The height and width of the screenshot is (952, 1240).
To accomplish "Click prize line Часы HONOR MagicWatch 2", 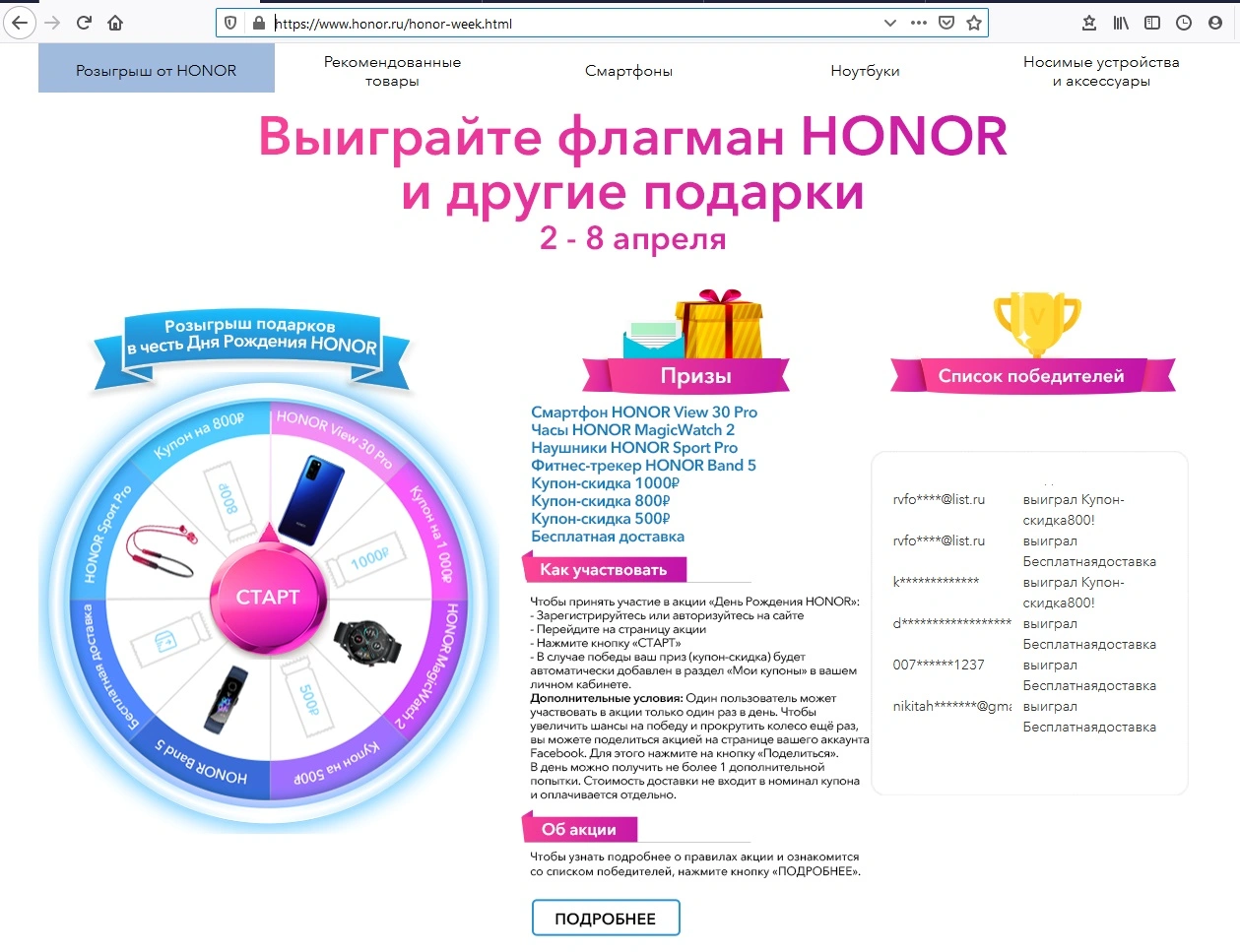I will pyautogui.click(x=632, y=430).
